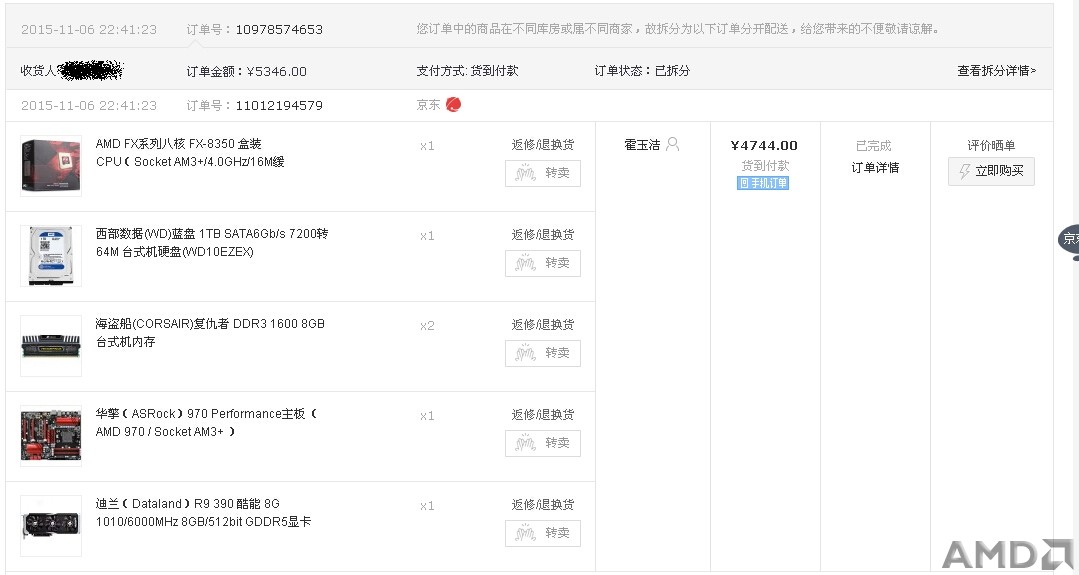The image size is (1079, 575).
Task: Click 返修/退换货 for the ASRock 970 motherboard
Action: pyautogui.click(x=543, y=415)
